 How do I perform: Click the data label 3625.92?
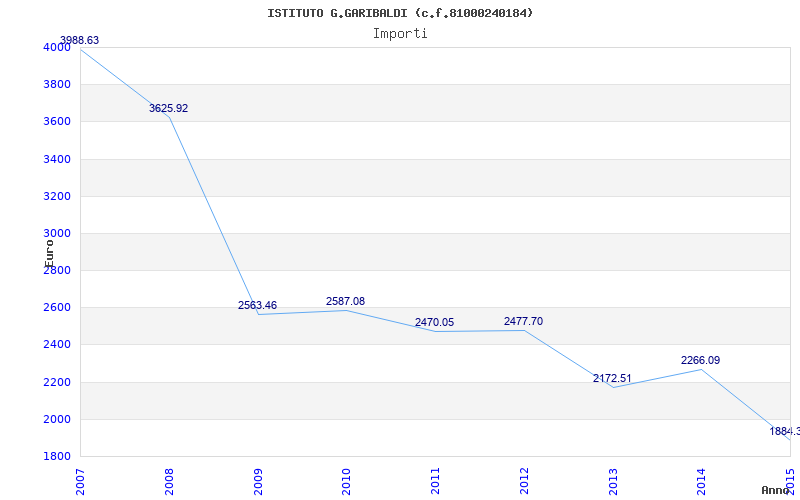click(168, 108)
